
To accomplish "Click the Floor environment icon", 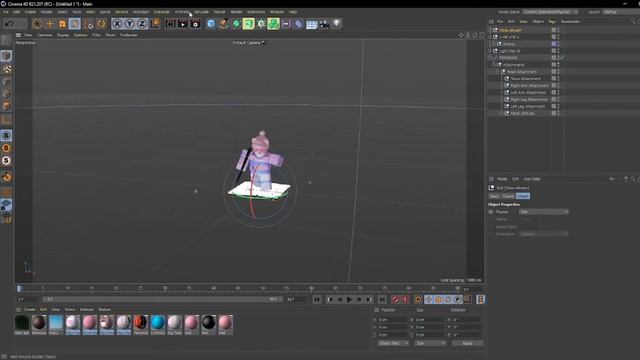I will (311, 24).
